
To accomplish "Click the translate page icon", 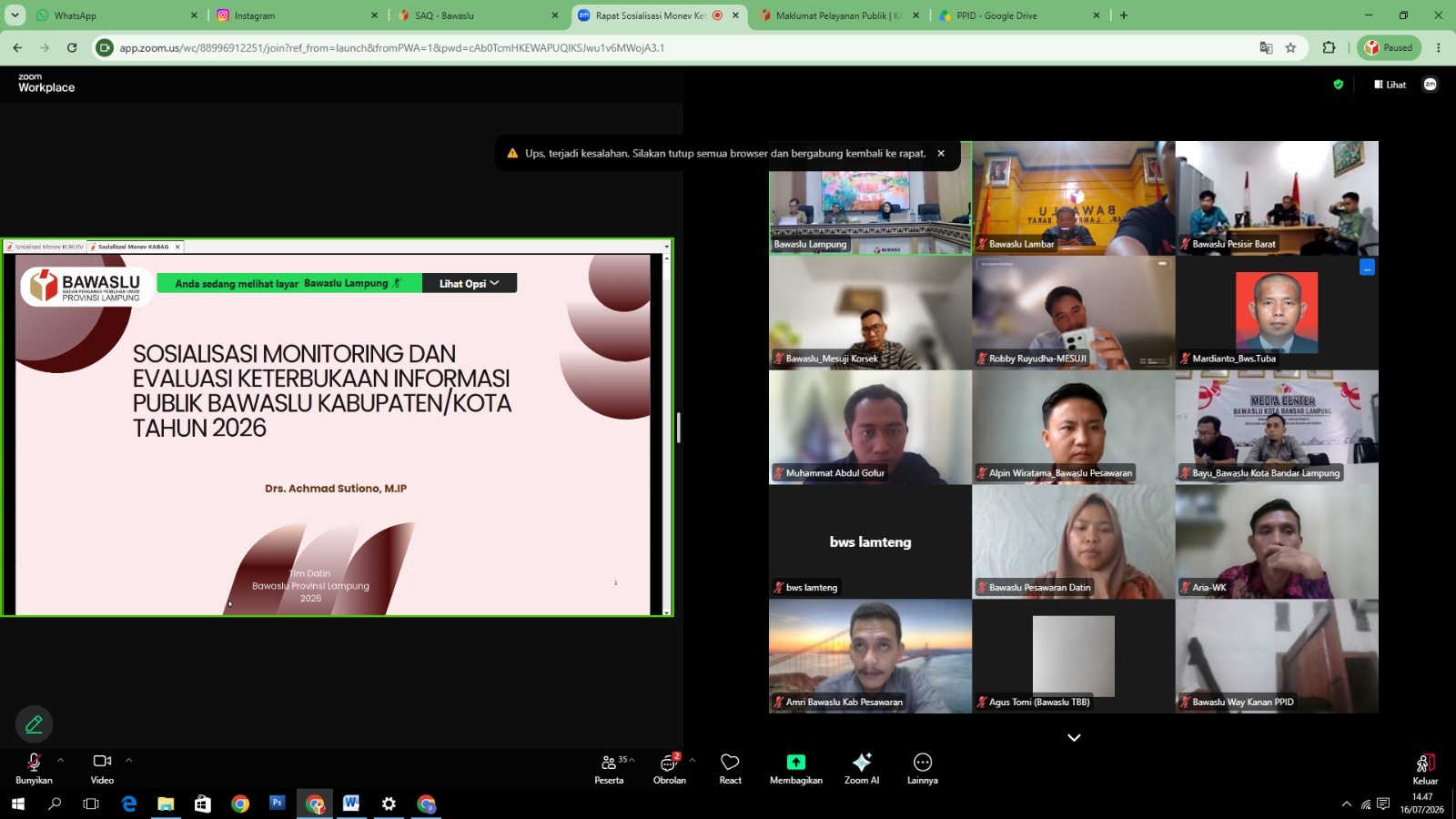I will 1266,48.
